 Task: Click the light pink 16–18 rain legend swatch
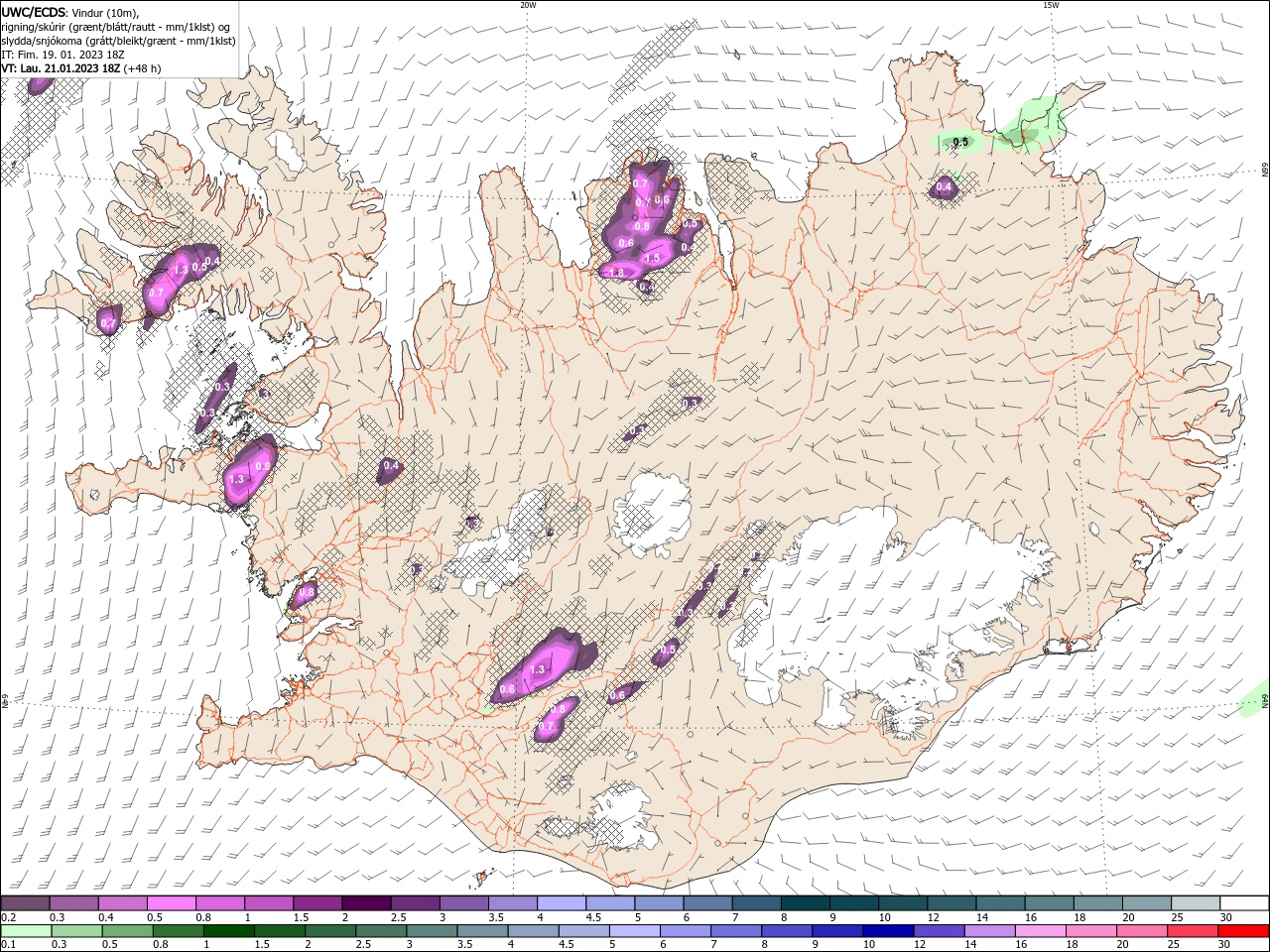coord(1040,931)
